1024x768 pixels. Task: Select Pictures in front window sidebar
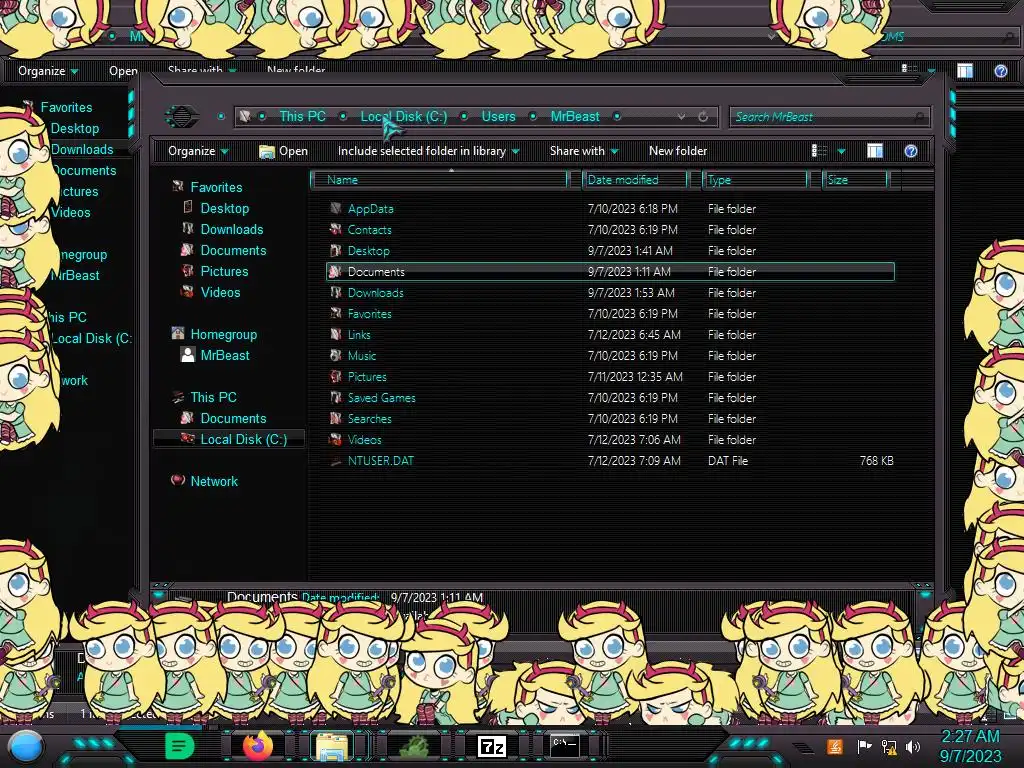pyautogui.click(x=224, y=271)
